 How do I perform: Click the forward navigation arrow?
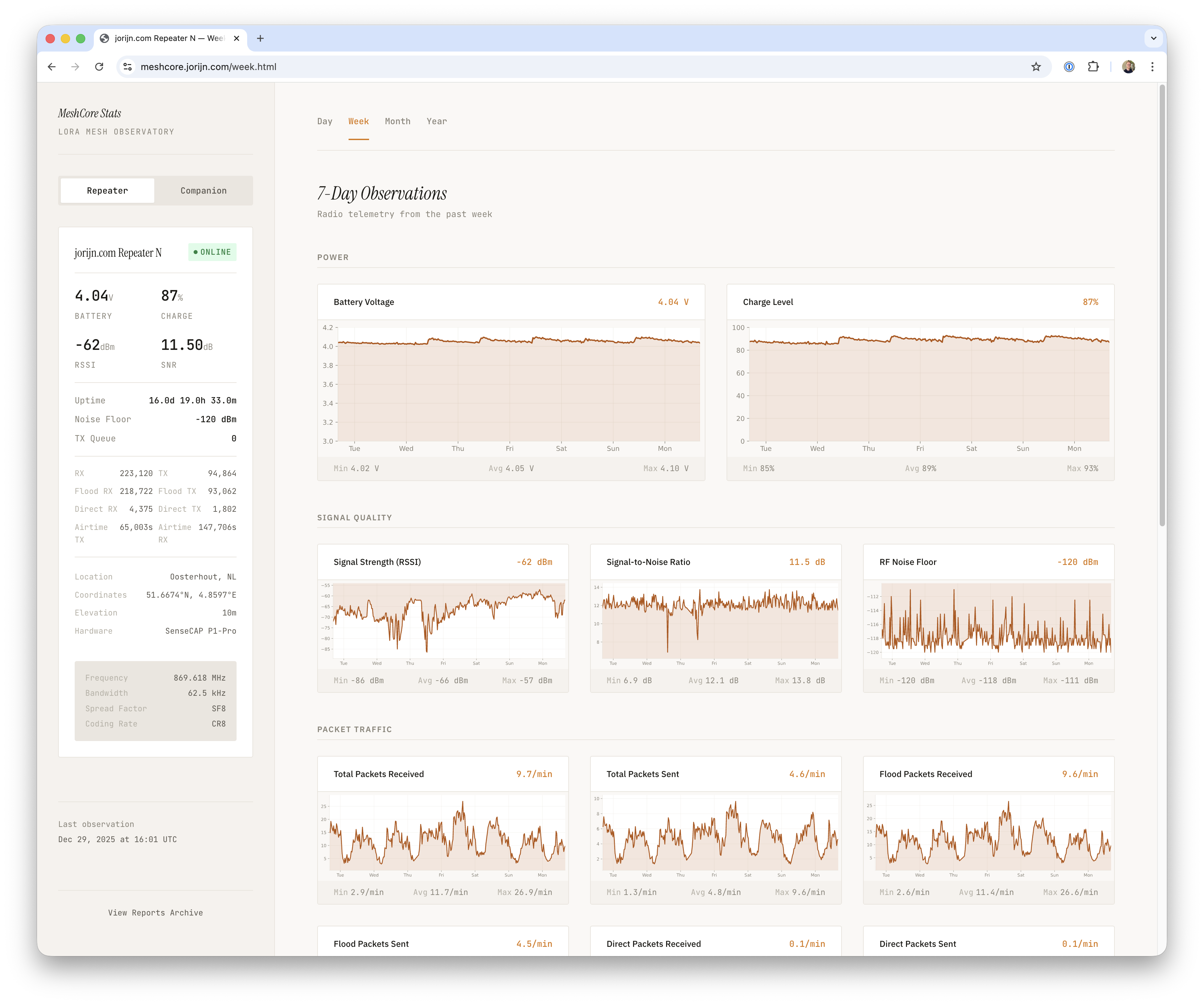click(x=75, y=66)
